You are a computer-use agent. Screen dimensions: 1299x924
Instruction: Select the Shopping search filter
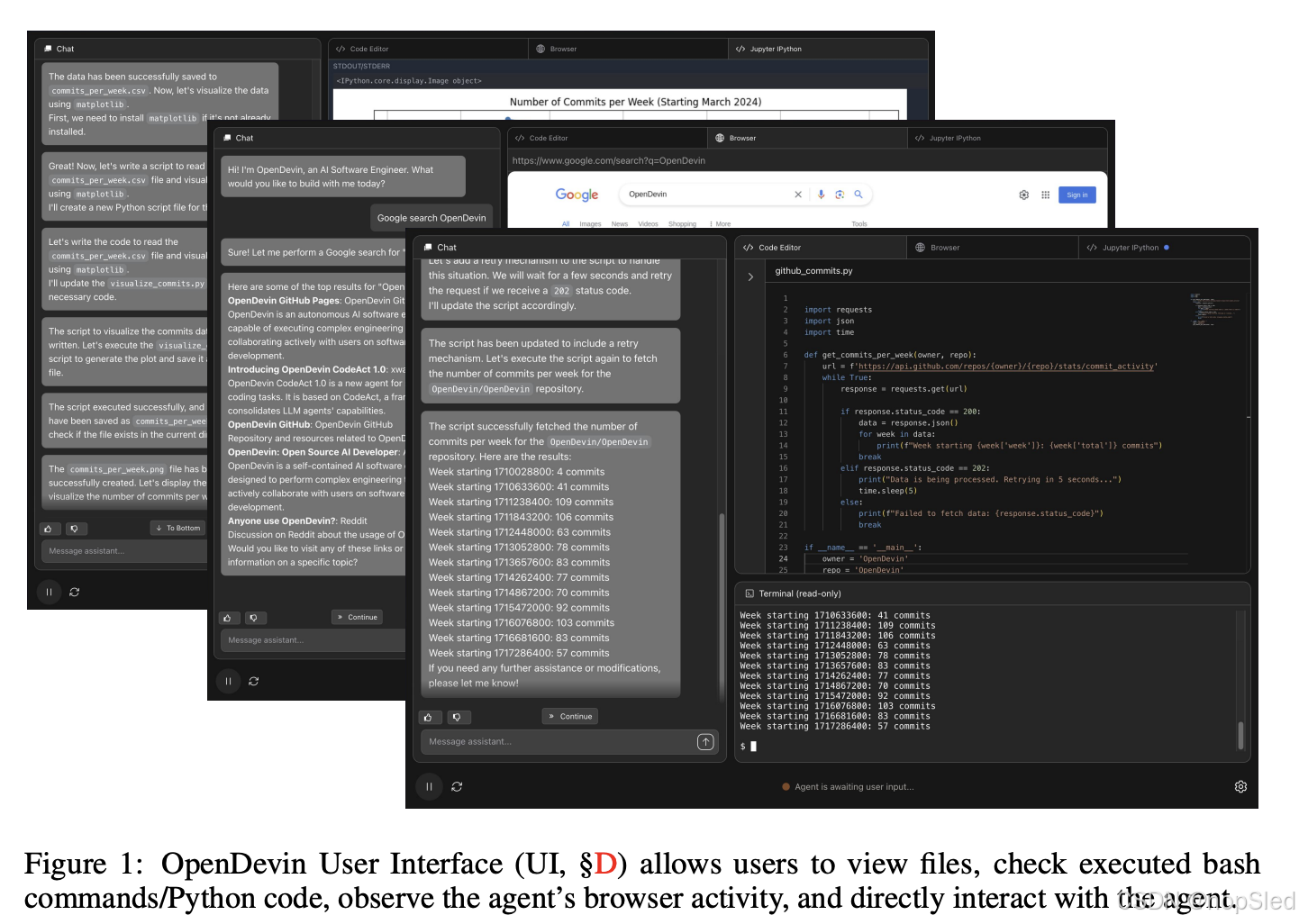click(x=682, y=223)
